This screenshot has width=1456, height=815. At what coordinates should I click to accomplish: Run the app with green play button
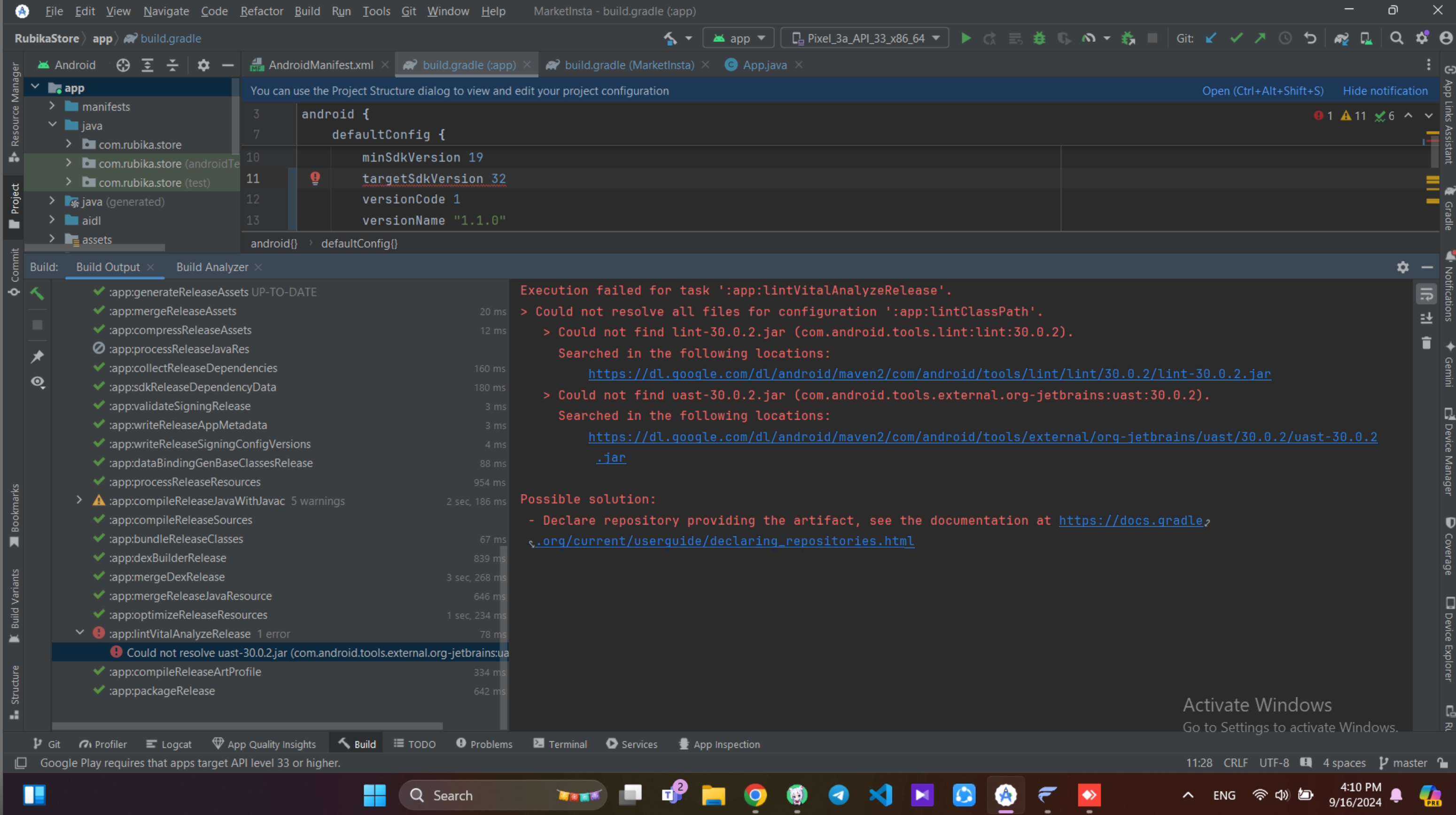pyautogui.click(x=966, y=38)
